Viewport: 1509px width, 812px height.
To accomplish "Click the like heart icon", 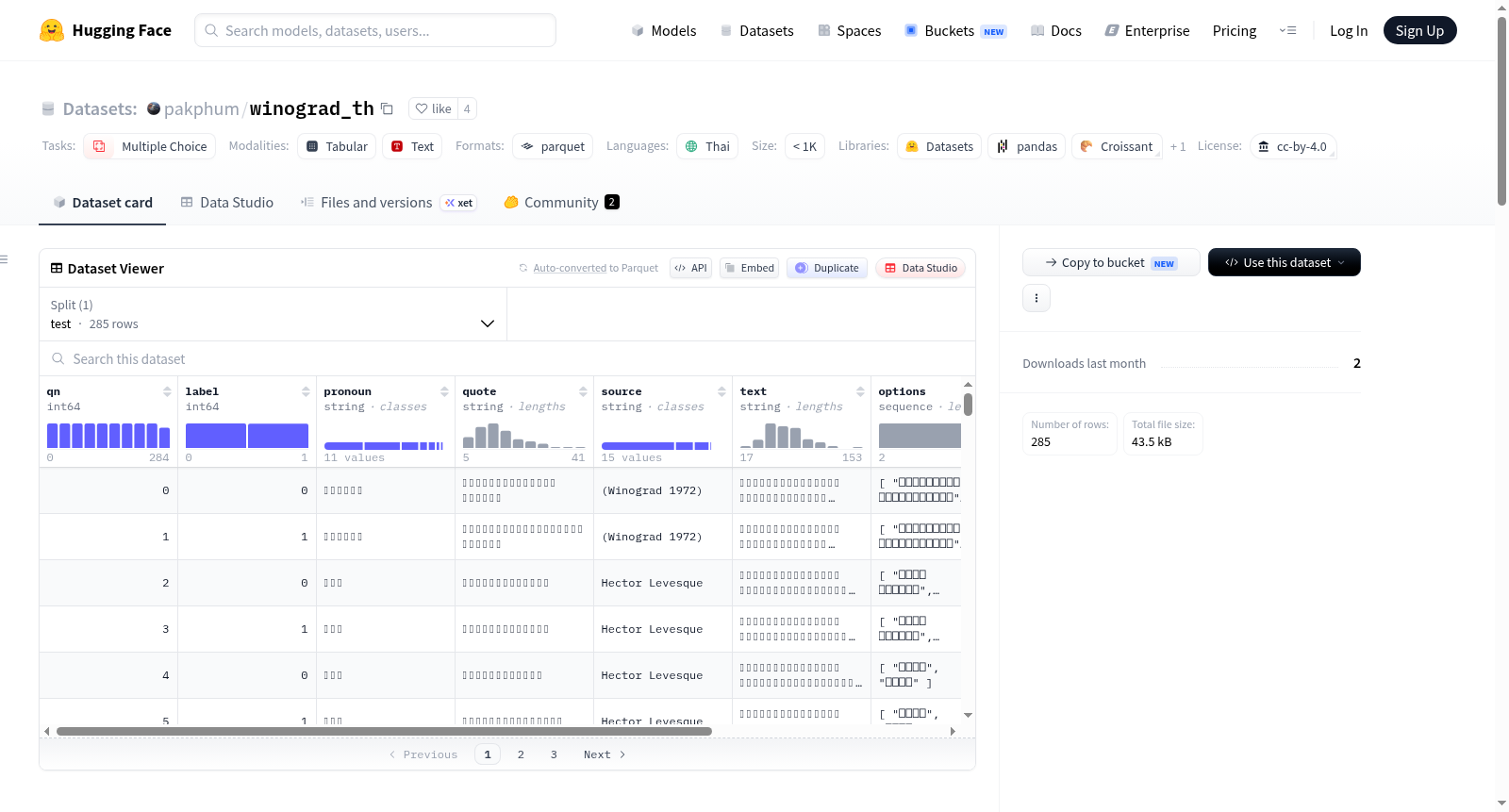I will pos(422,108).
